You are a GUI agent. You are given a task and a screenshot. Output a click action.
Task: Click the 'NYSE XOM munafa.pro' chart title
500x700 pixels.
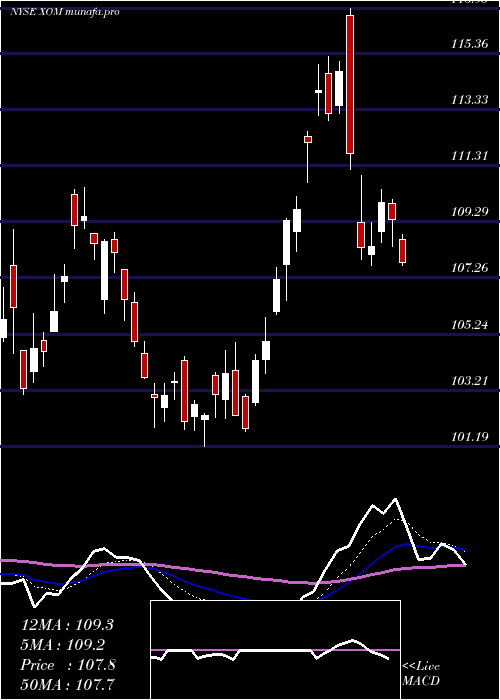pos(65,12)
